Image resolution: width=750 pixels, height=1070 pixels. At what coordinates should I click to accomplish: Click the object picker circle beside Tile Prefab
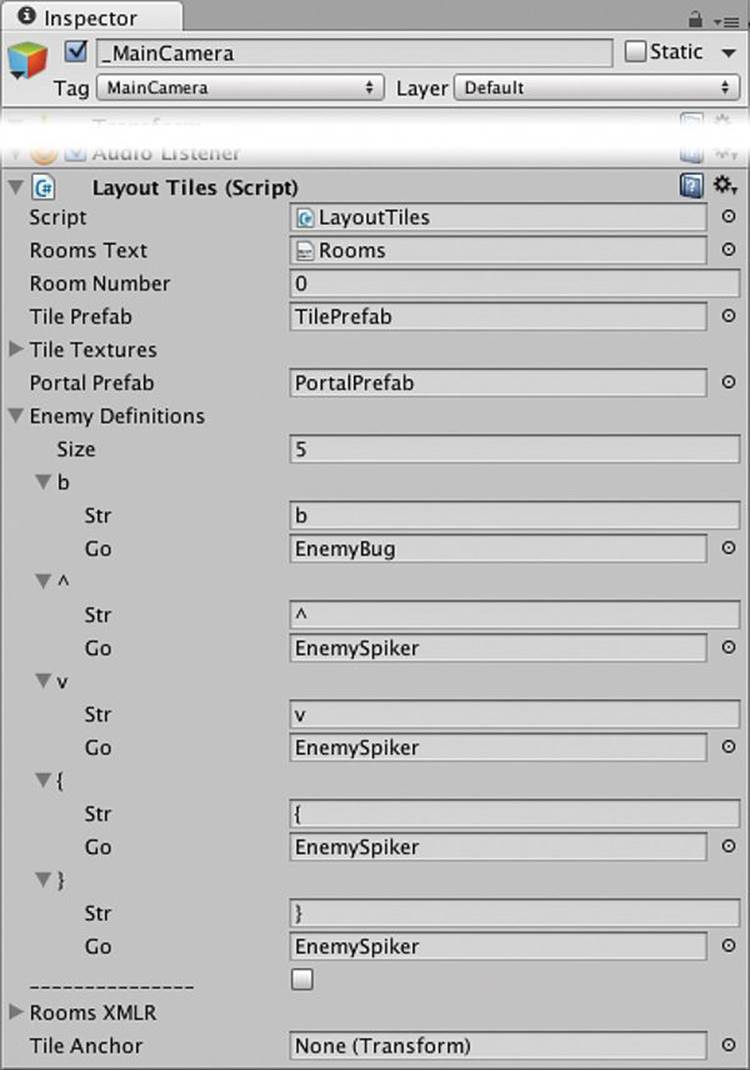[x=728, y=316]
